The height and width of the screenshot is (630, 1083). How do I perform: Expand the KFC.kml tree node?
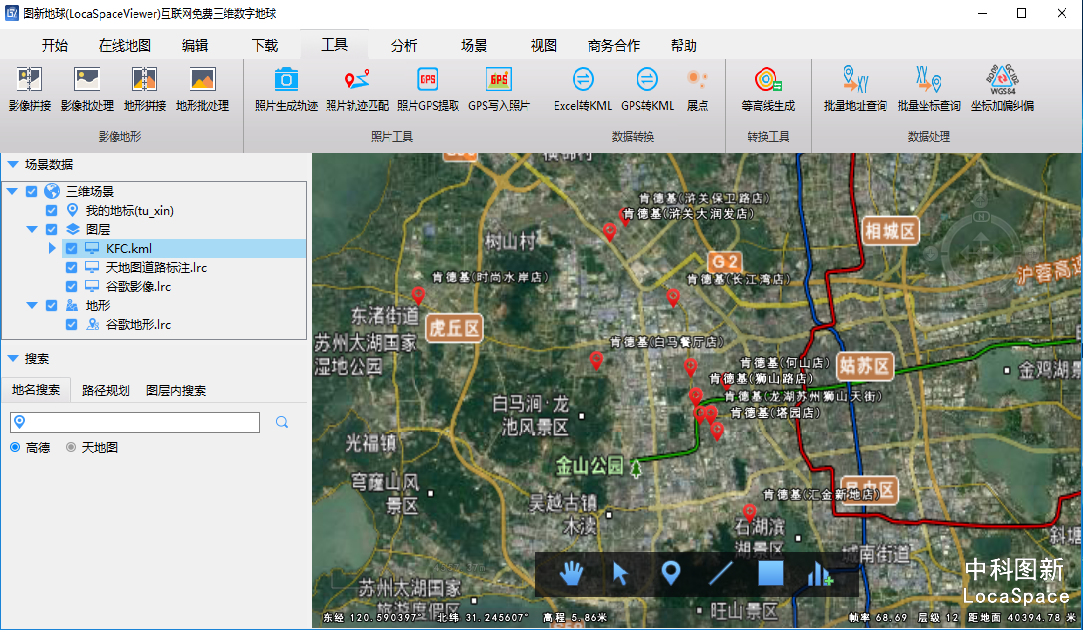point(52,248)
